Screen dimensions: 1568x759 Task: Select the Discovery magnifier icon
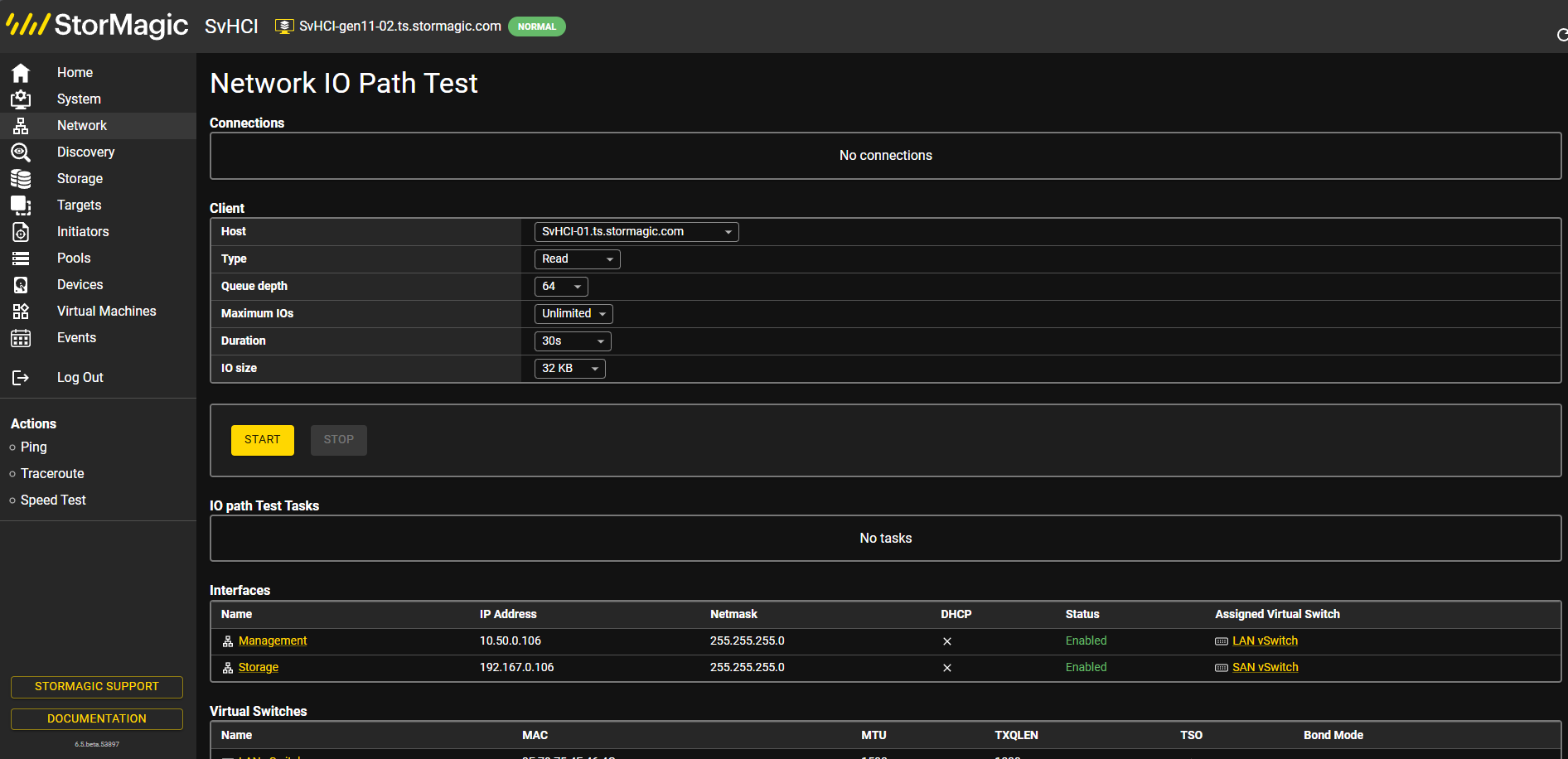tap(21, 152)
